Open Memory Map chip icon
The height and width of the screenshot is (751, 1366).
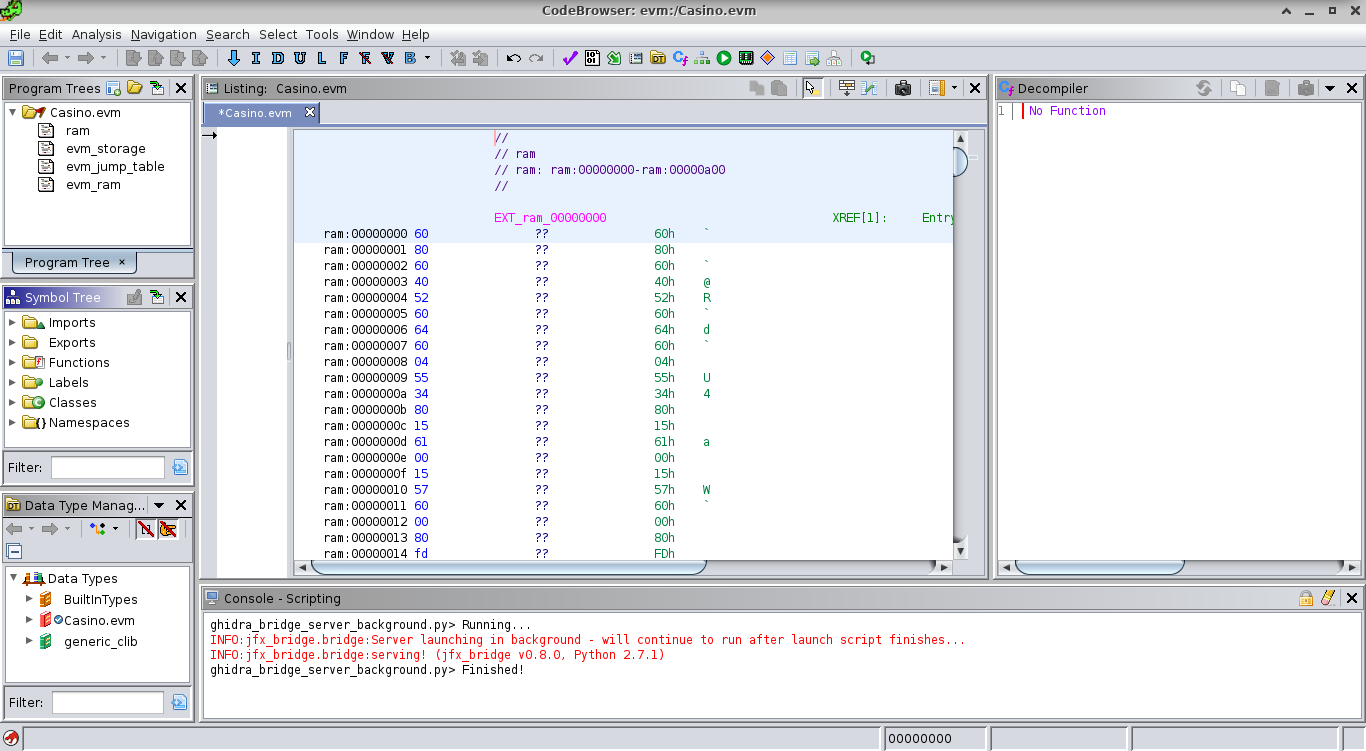(746, 58)
